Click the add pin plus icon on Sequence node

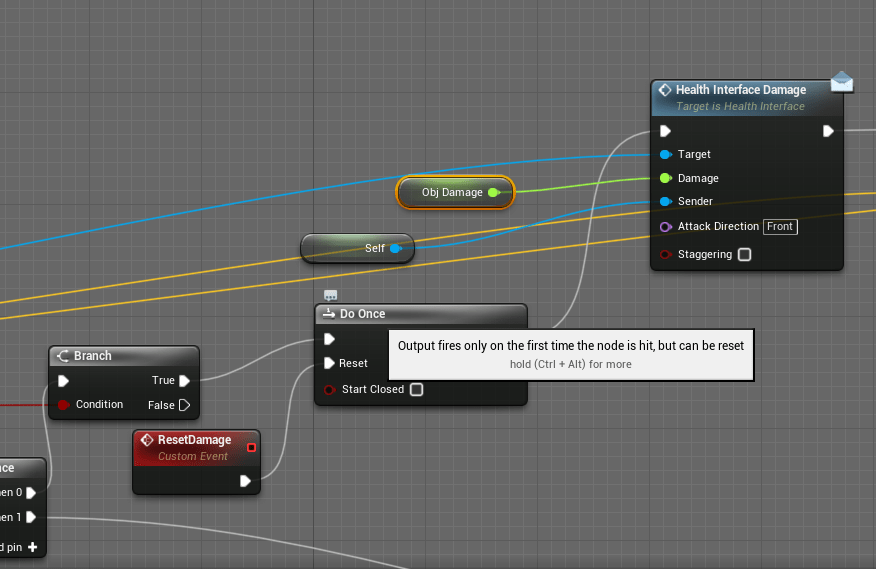(x=32, y=547)
